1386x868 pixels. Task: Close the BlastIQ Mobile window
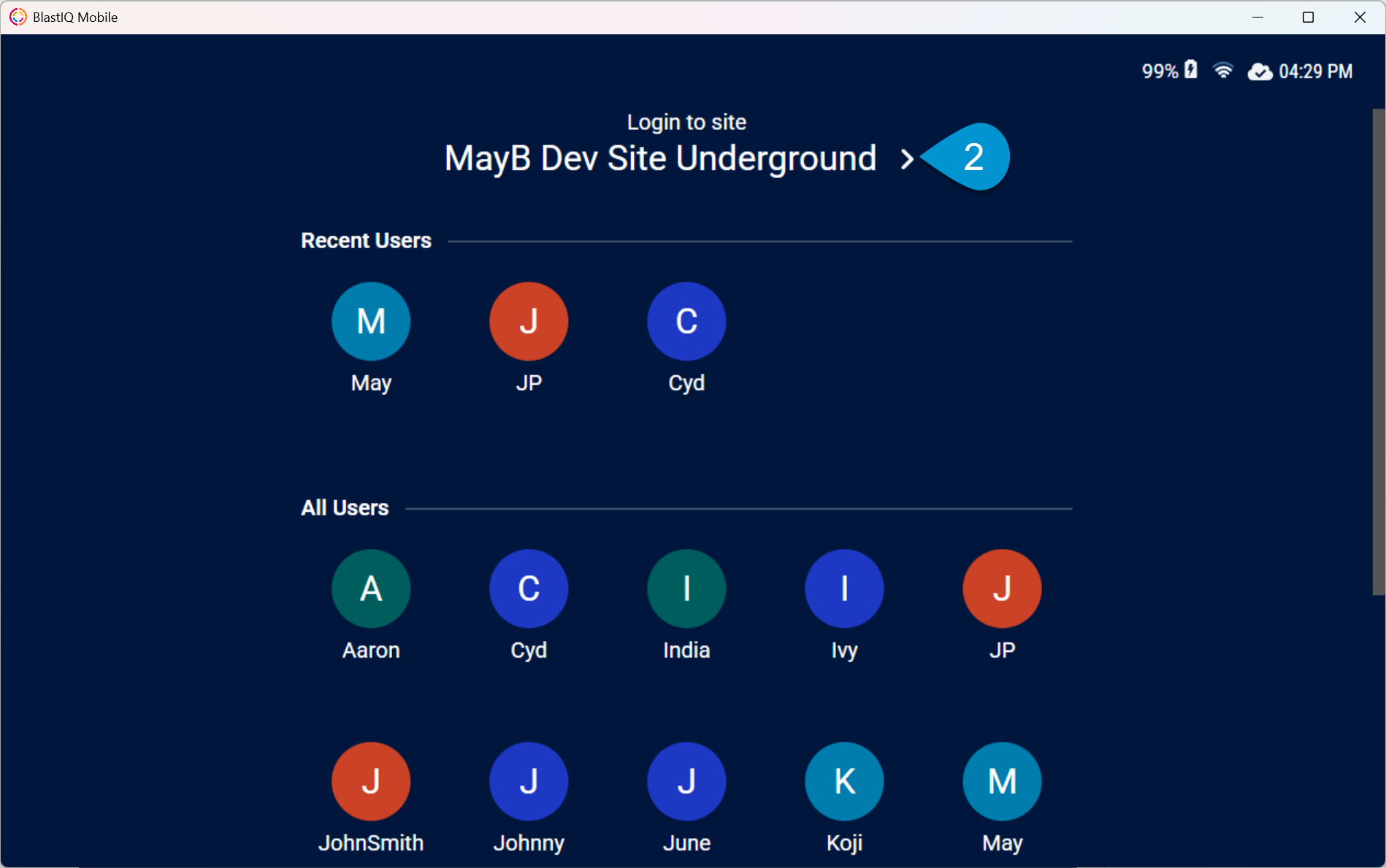[1359, 18]
